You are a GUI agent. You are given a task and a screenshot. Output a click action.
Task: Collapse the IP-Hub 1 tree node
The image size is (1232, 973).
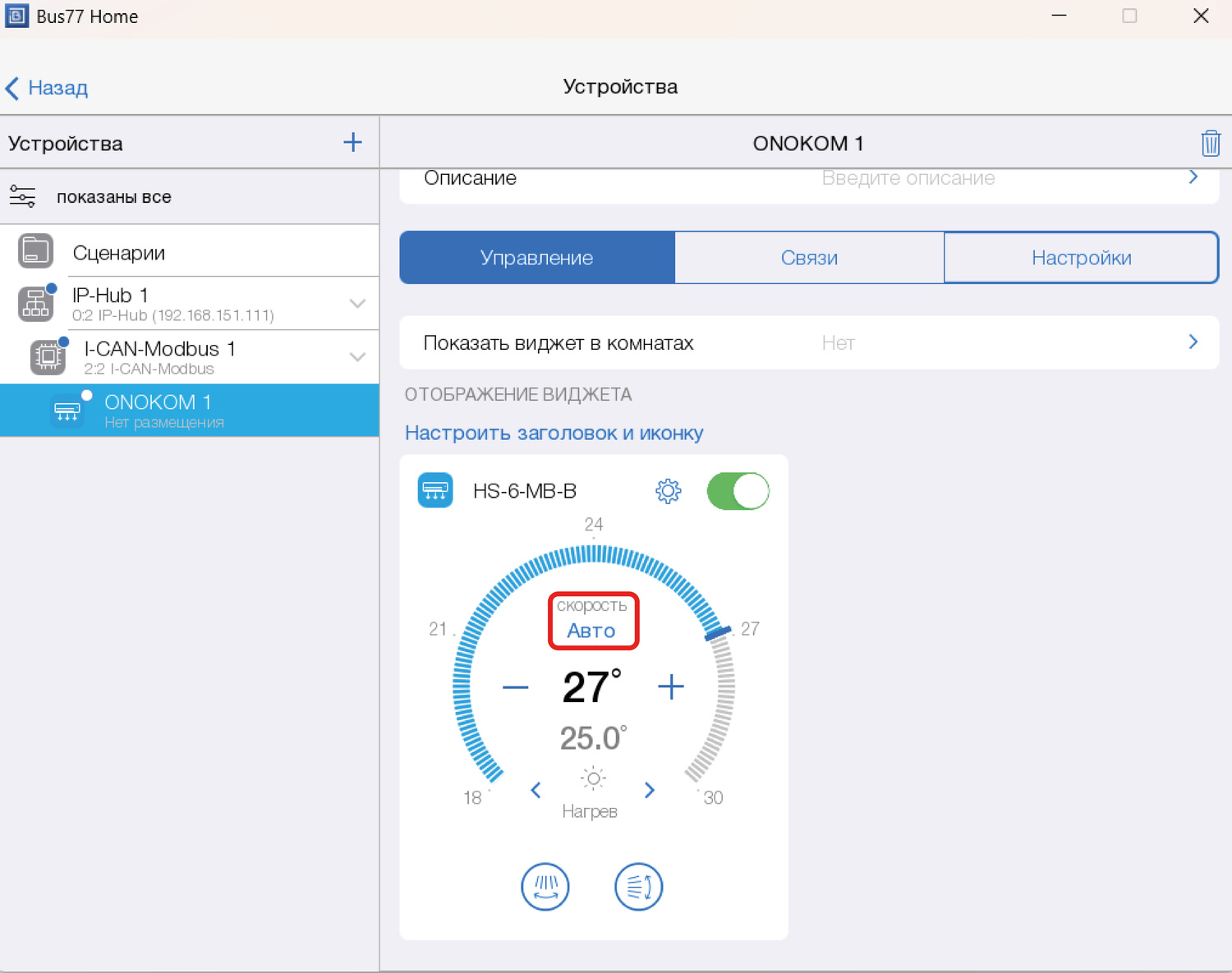(357, 303)
